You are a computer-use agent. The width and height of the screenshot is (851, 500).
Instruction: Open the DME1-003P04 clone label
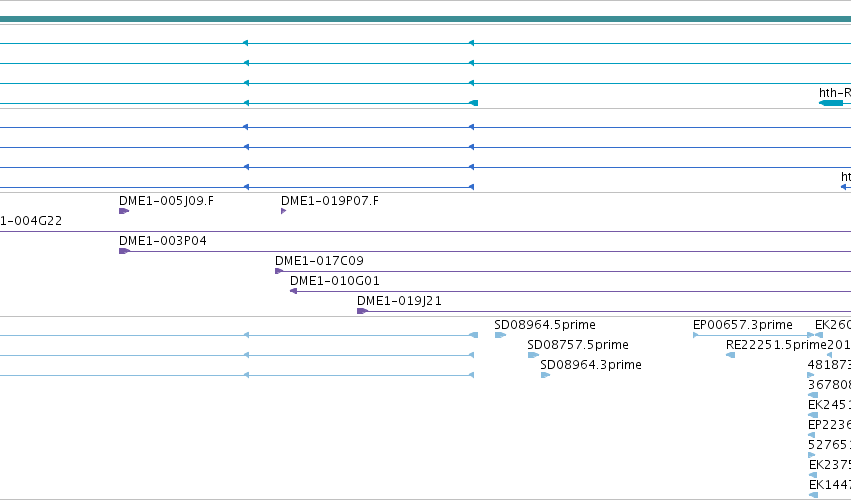pos(163,240)
